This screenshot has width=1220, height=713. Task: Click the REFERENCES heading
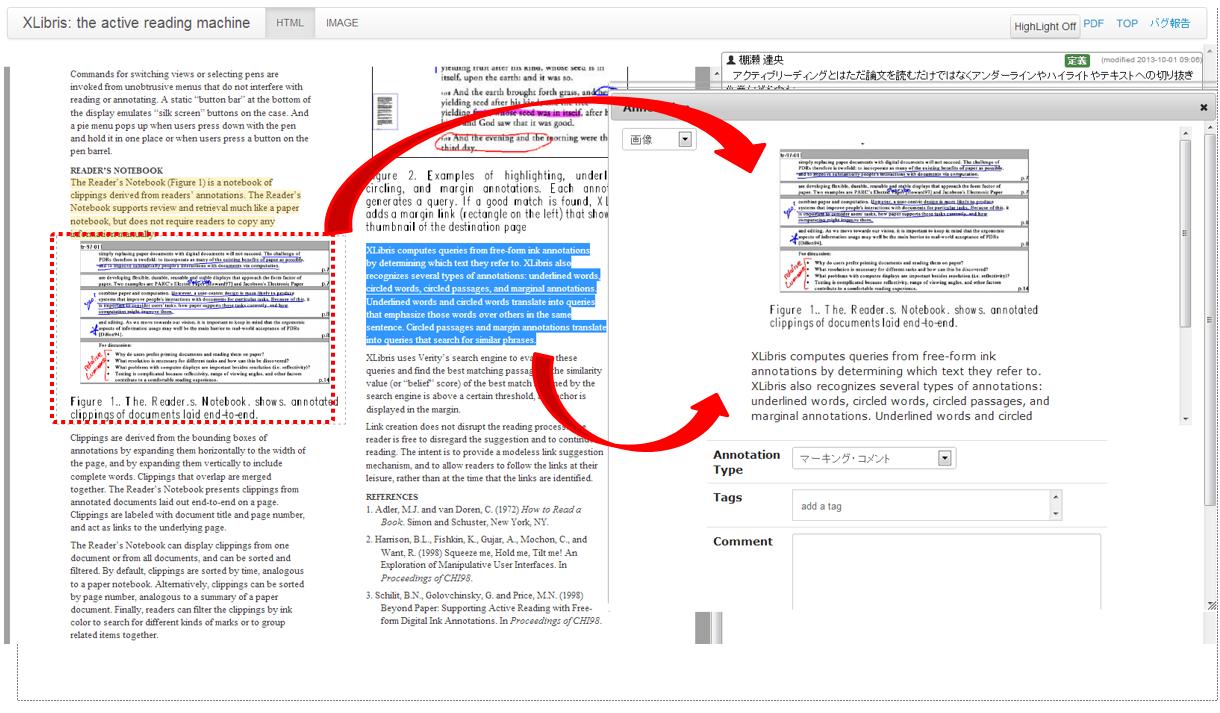point(392,496)
